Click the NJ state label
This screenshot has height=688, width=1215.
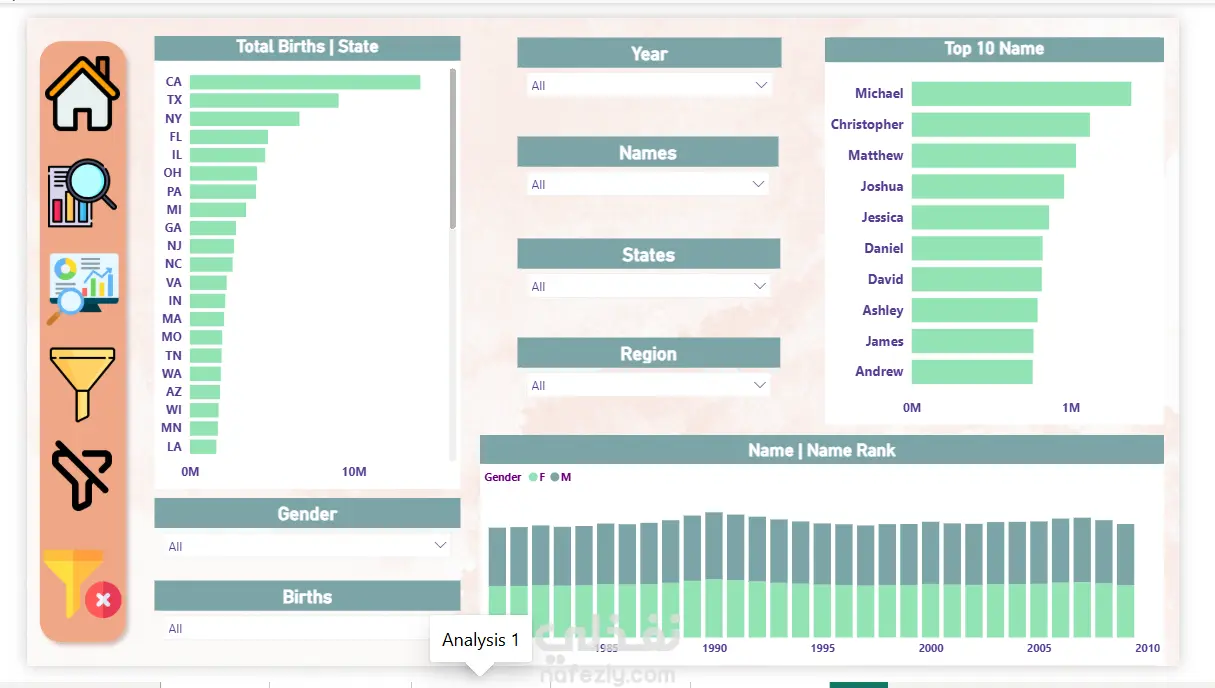click(175, 246)
